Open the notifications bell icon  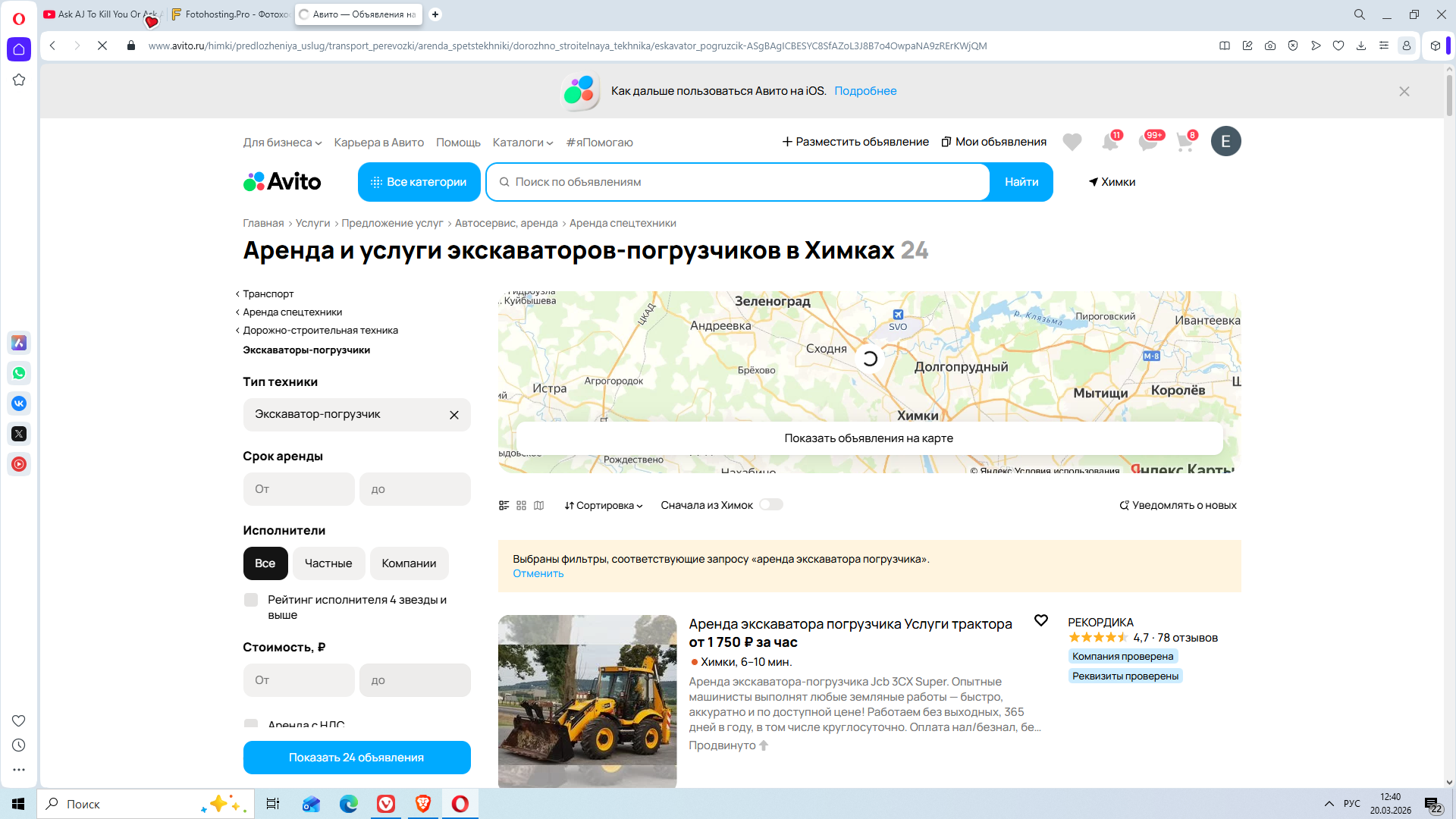(1109, 142)
